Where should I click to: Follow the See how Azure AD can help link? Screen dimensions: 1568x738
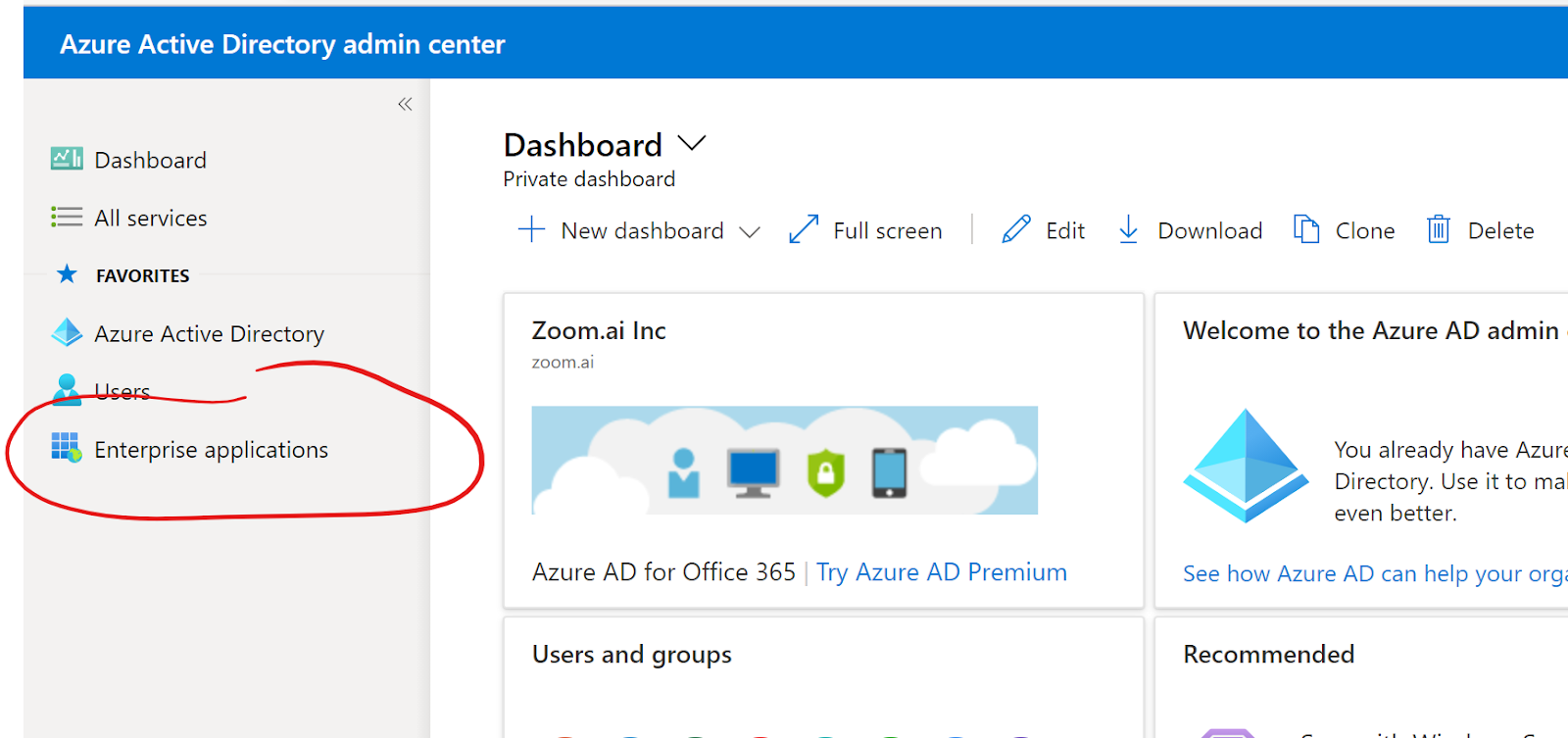tap(1375, 573)
